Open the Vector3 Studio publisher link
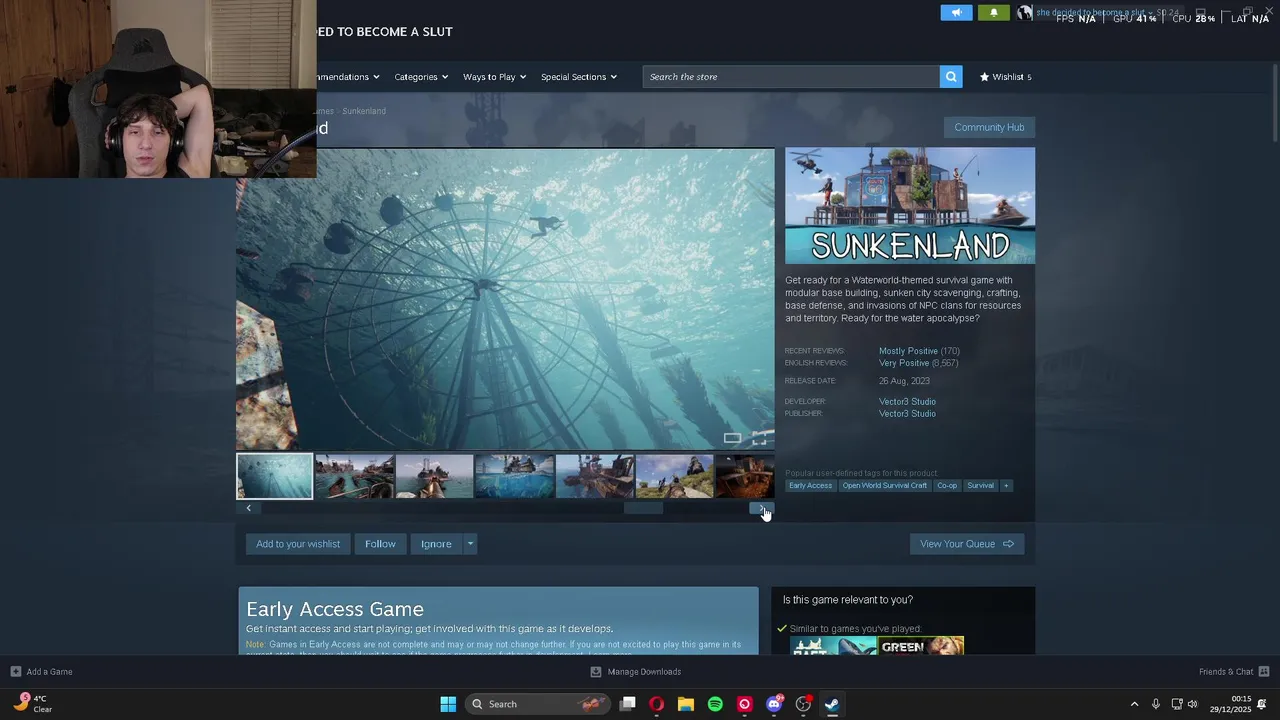This screenshot has width=1280, height=720. [907, 414]
